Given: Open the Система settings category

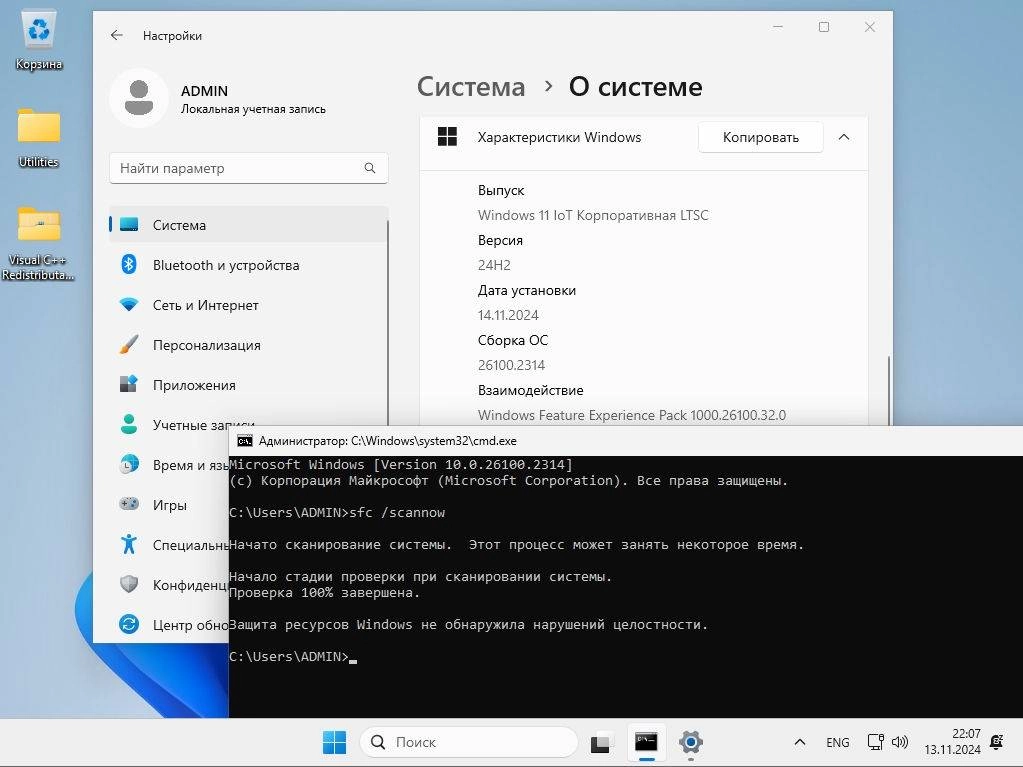Looking at the screenshot, I should (249, 224).
